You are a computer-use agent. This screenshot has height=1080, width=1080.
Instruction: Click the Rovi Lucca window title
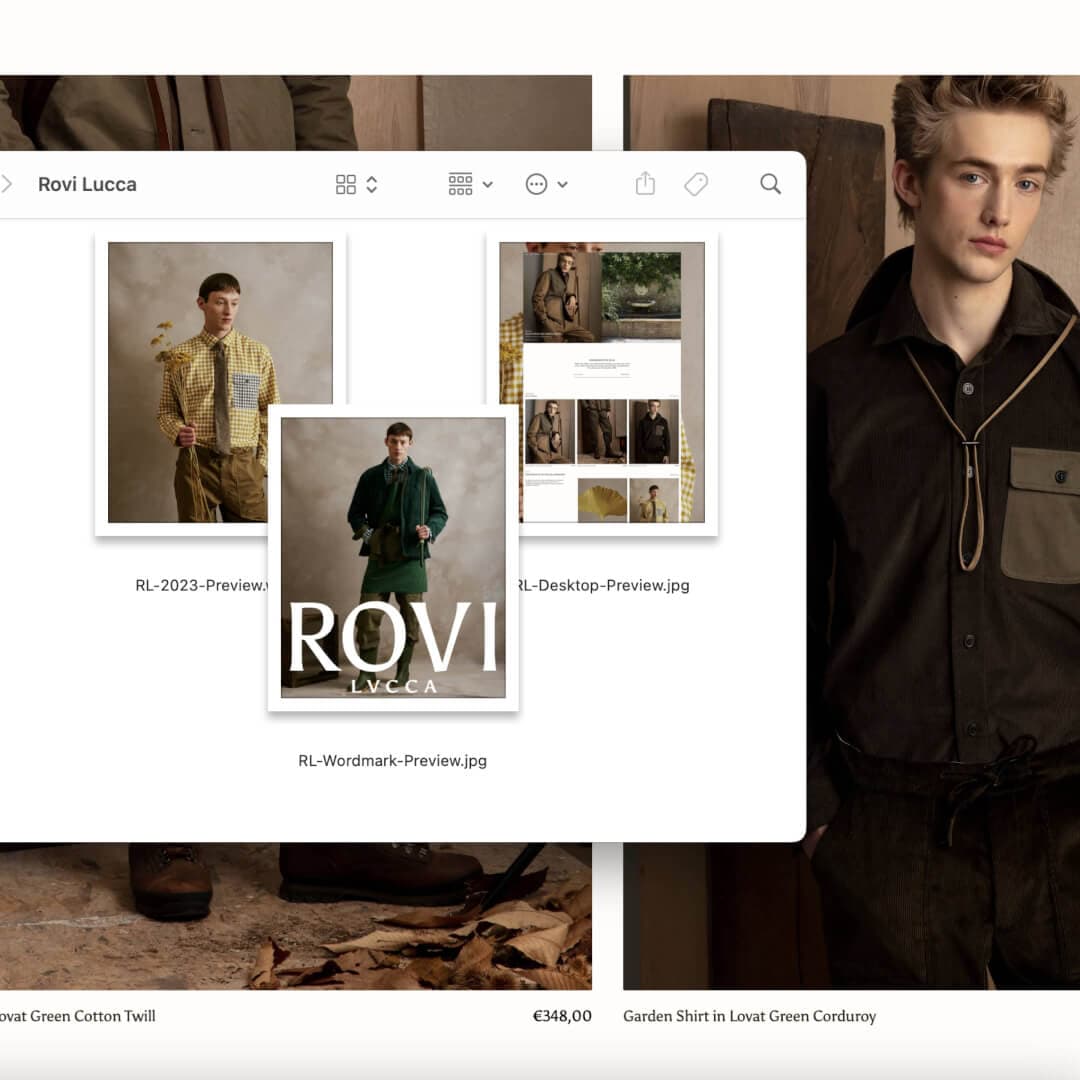coord(87,184)
